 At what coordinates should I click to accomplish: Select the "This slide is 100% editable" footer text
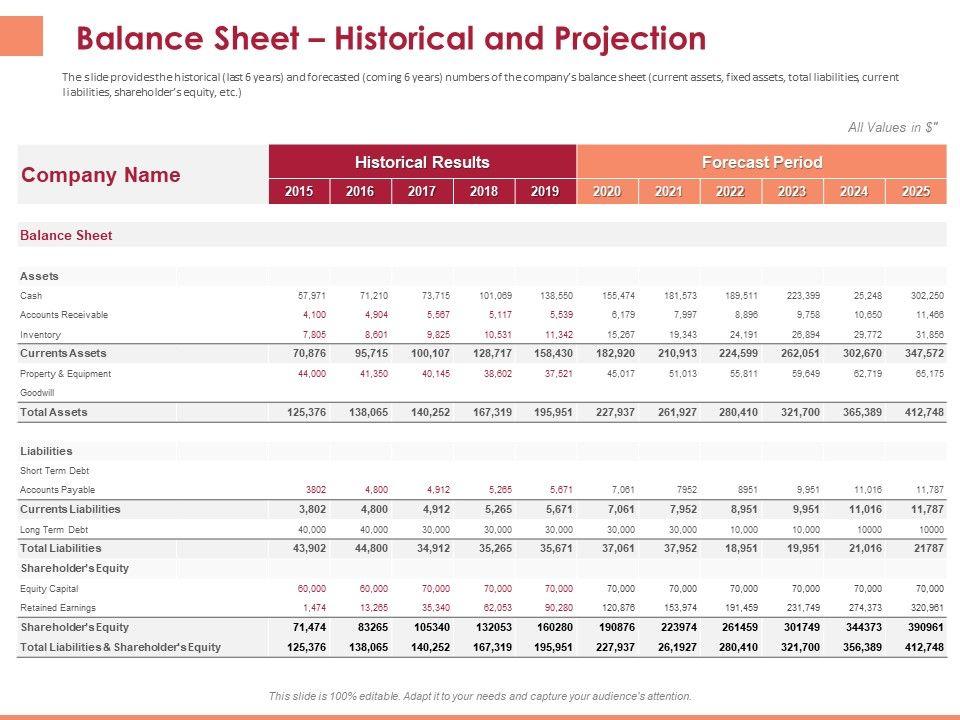pos(480,696)
